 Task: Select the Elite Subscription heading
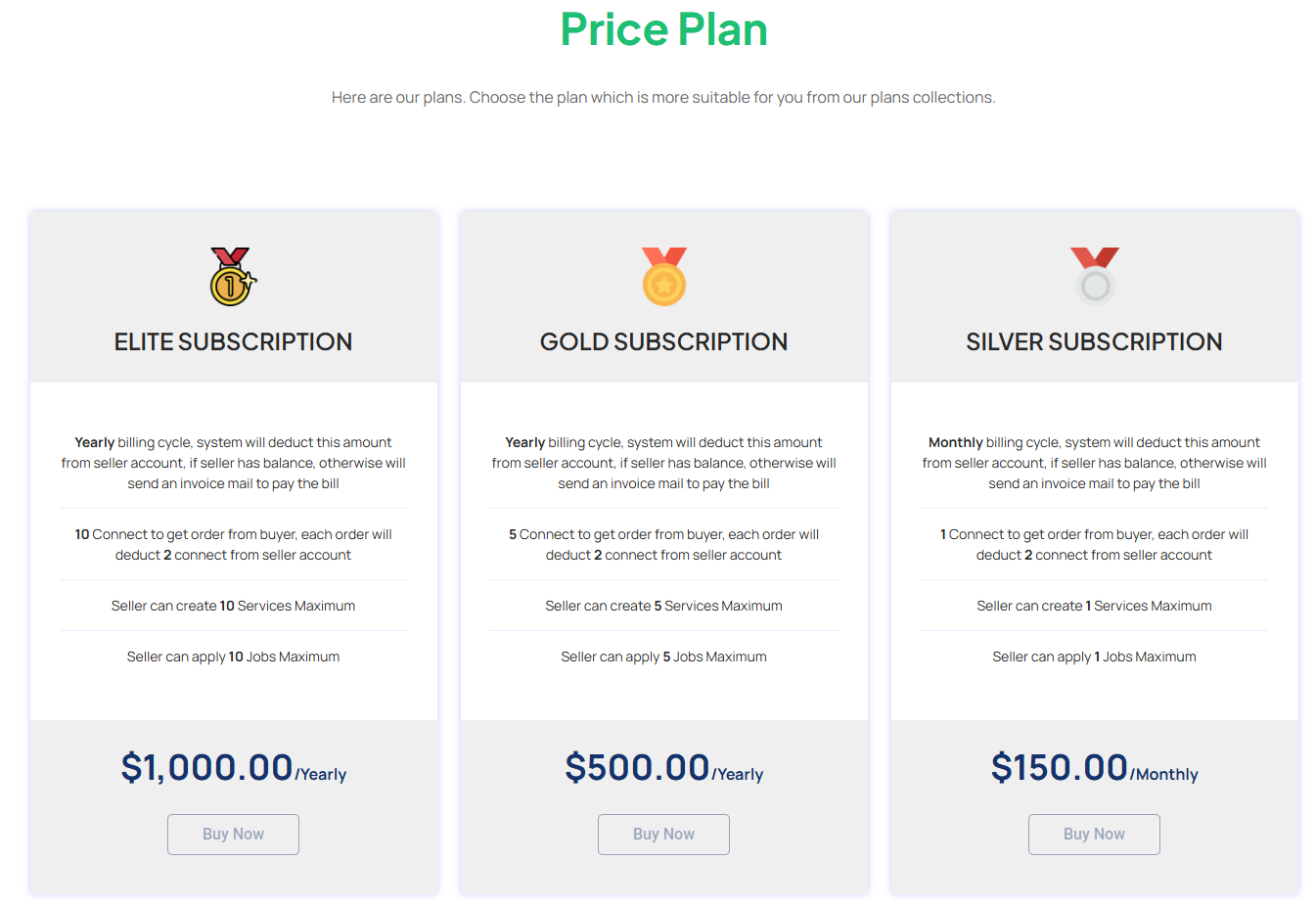coord(233,341)
